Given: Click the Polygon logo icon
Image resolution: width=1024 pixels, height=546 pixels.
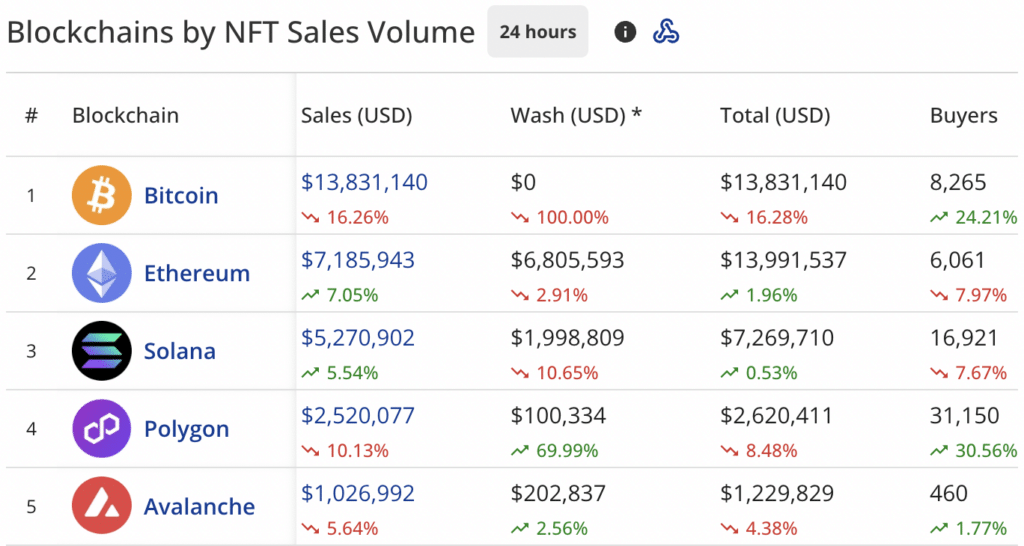Looking at the screenshot, I should [102, 428].
